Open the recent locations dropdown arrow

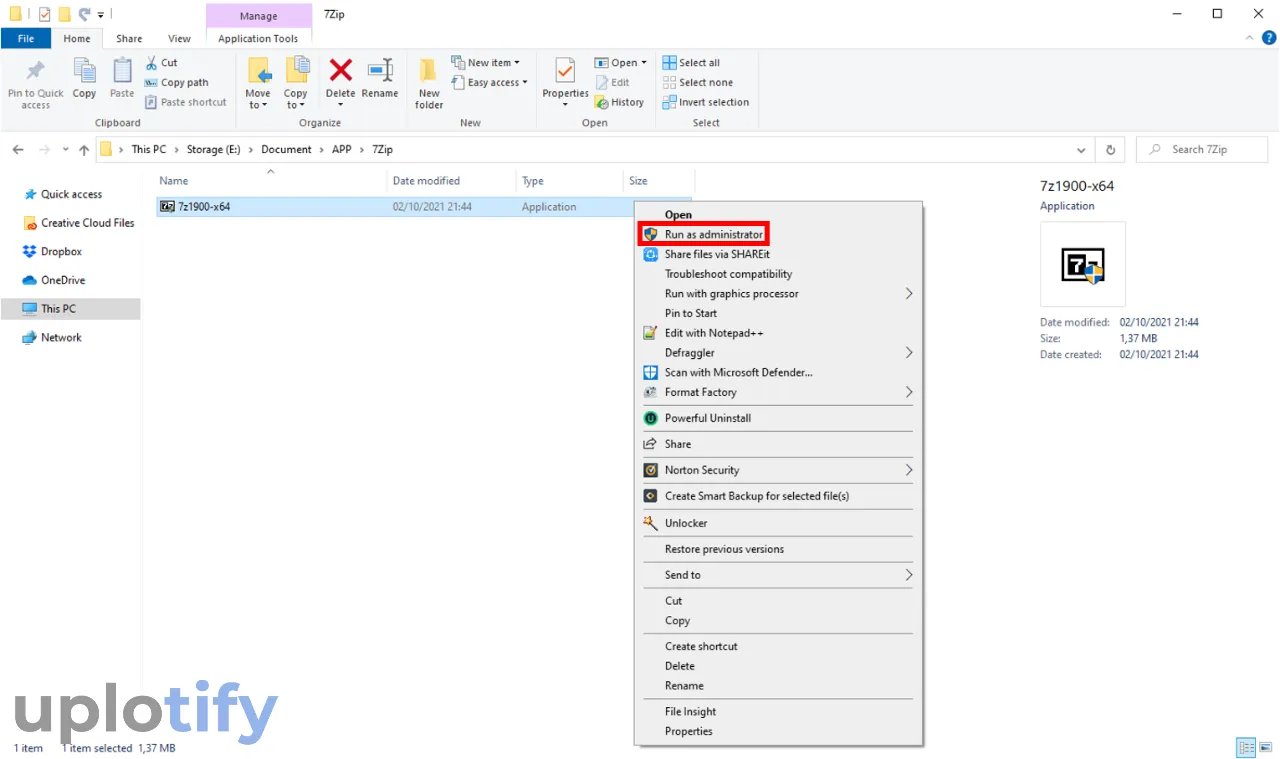click(x=66, y=150)
